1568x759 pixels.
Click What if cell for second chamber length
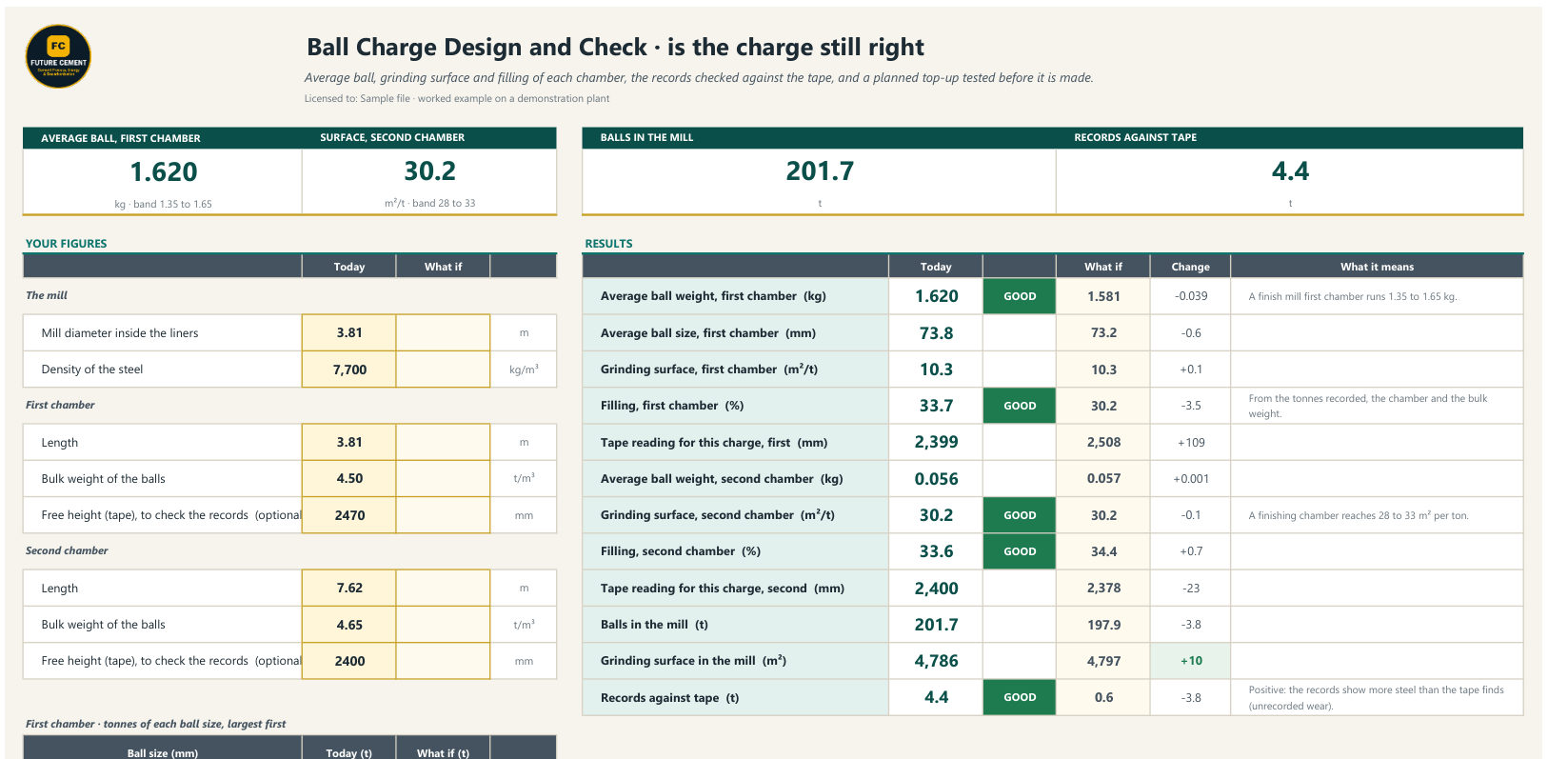[443, 589]
